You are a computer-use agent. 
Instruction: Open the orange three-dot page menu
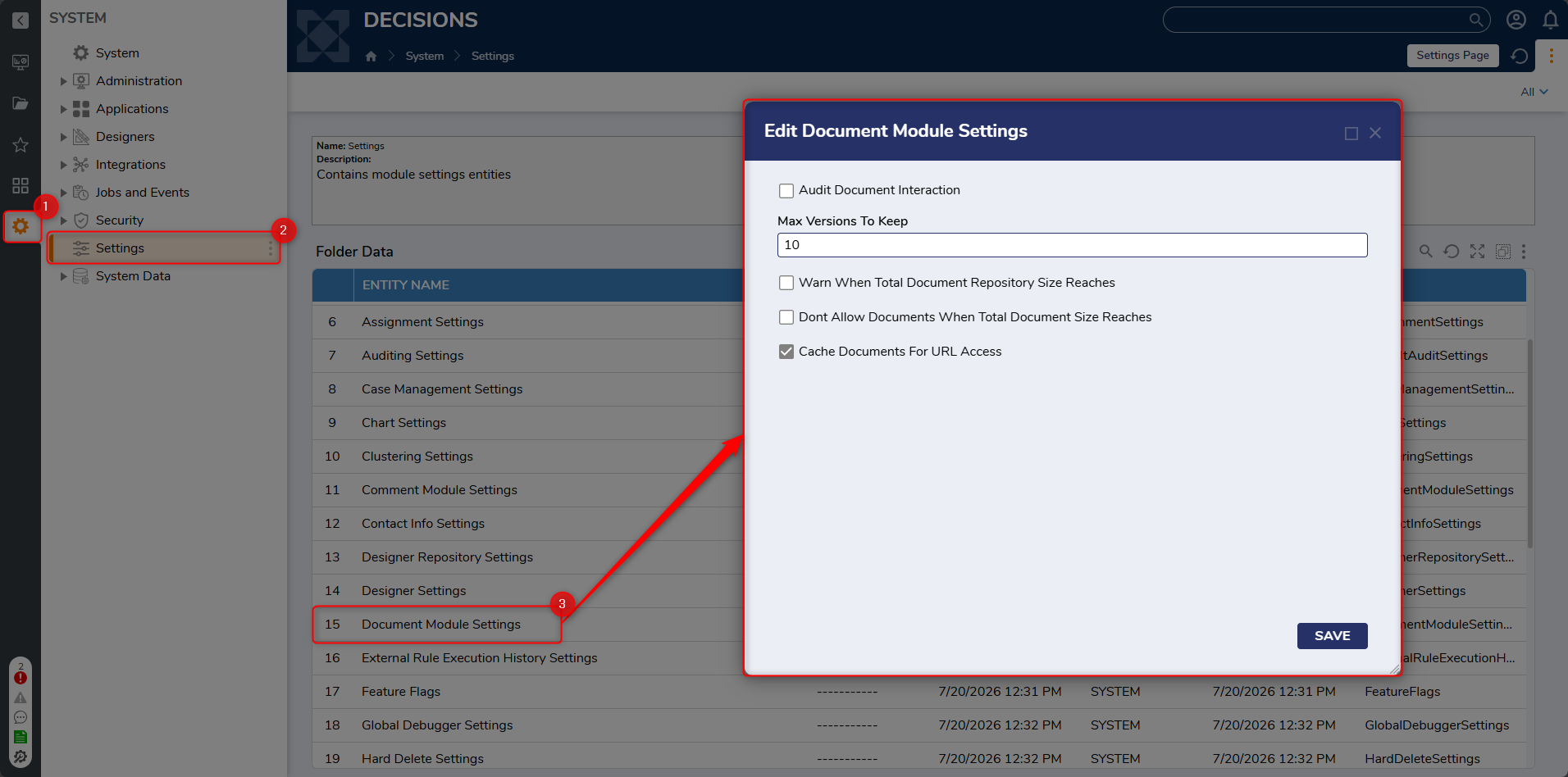pos(1551,56)
